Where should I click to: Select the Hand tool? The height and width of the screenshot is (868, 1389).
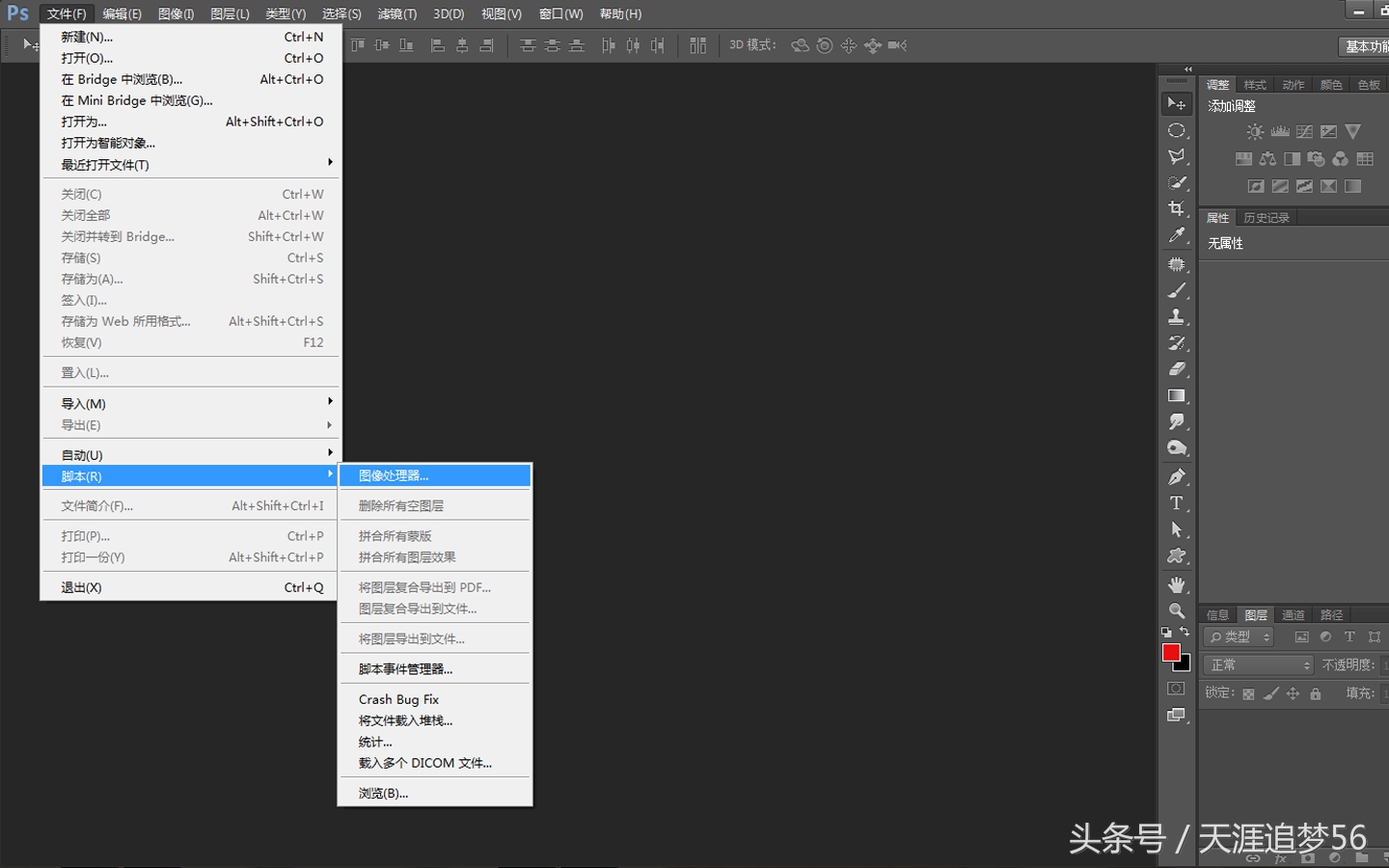(x=1177, y=584)
